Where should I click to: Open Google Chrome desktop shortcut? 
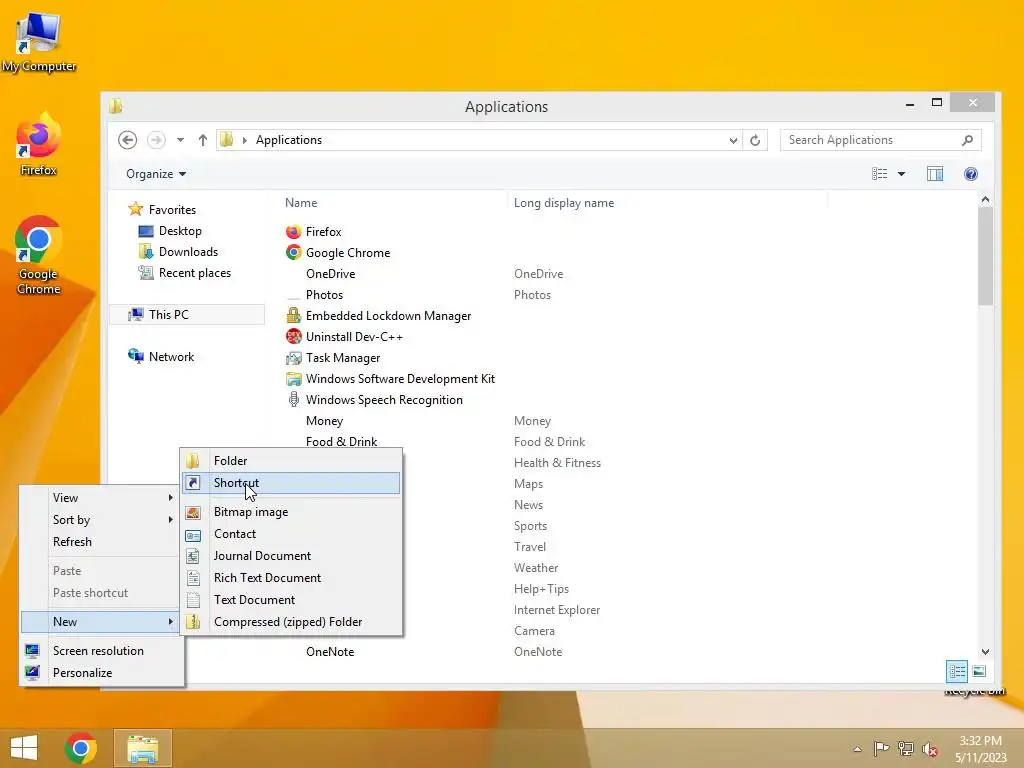click(39, 255)
